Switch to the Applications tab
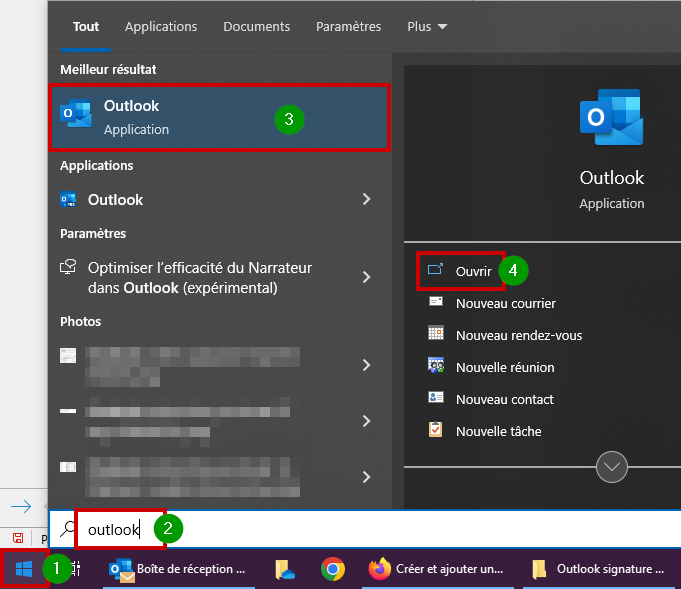The width and height of the screenshot is (681, 589). click(161, 26)
